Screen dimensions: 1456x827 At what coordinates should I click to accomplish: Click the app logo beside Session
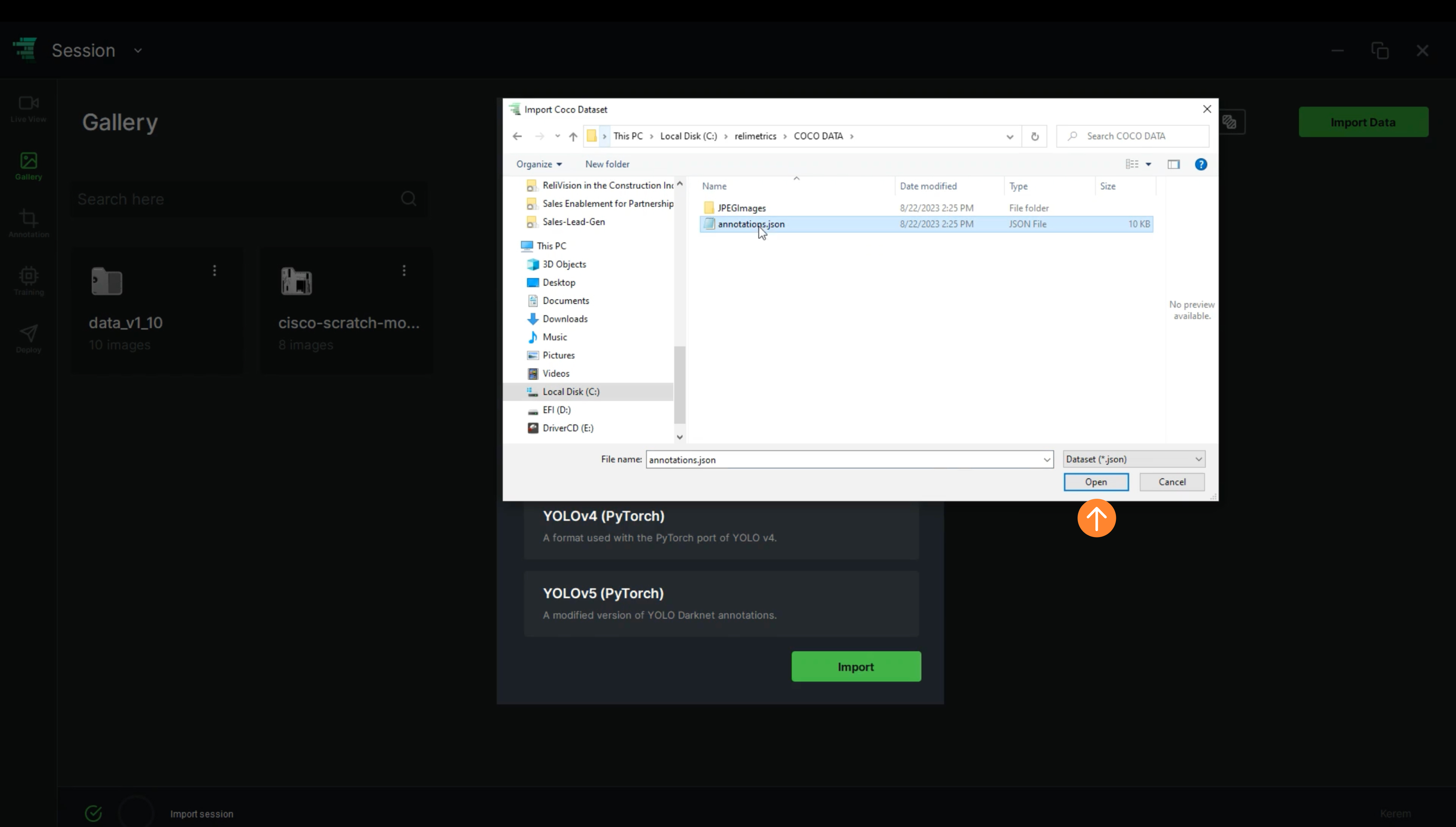pyautogui.click(x=25, y=49)
